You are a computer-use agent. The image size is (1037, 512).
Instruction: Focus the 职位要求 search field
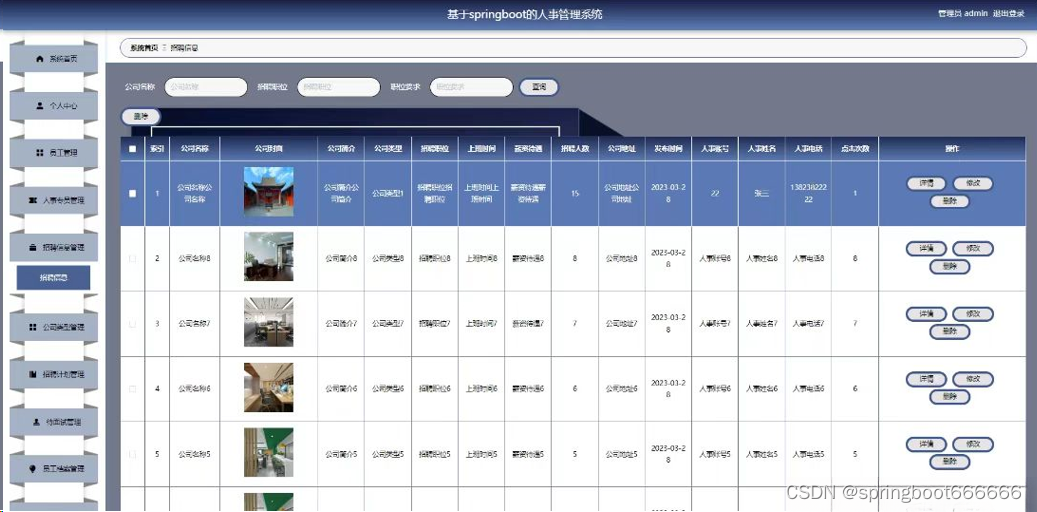(x=472, y=87)
